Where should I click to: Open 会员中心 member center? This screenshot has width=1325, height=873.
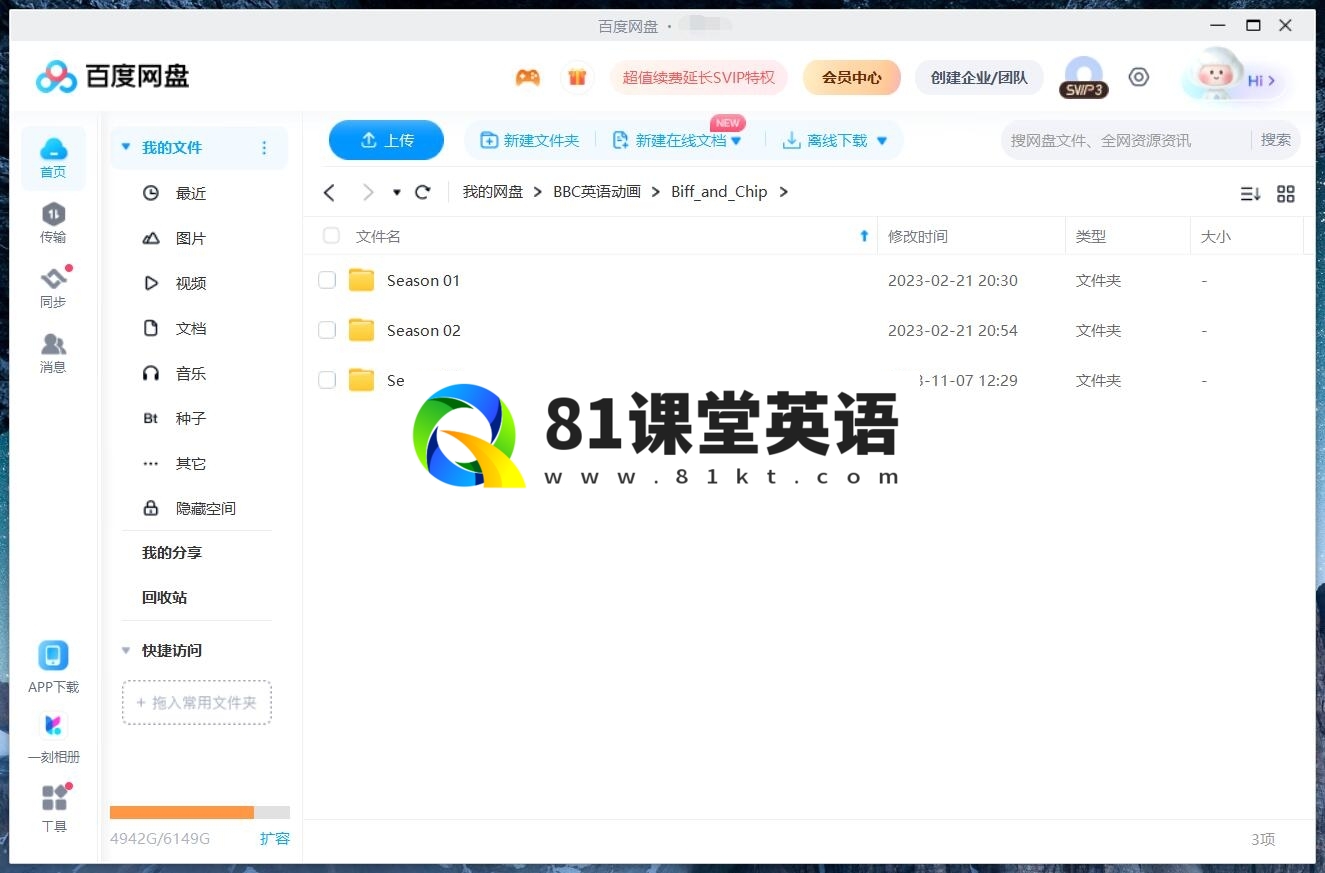click(x=852, y=77)
